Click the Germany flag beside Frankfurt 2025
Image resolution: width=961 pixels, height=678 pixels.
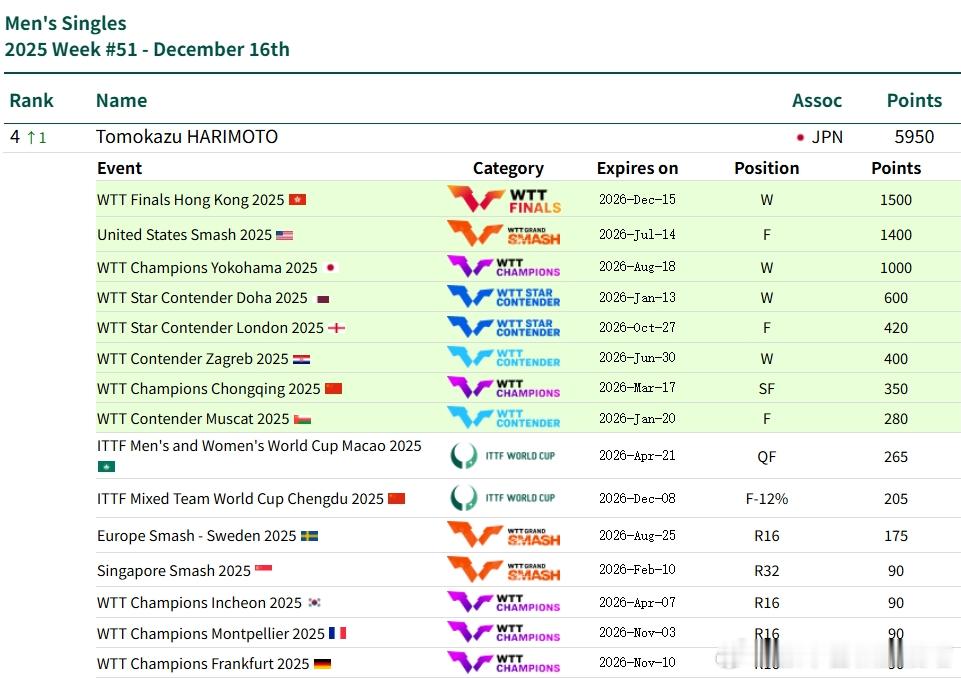tap(322, 664)
